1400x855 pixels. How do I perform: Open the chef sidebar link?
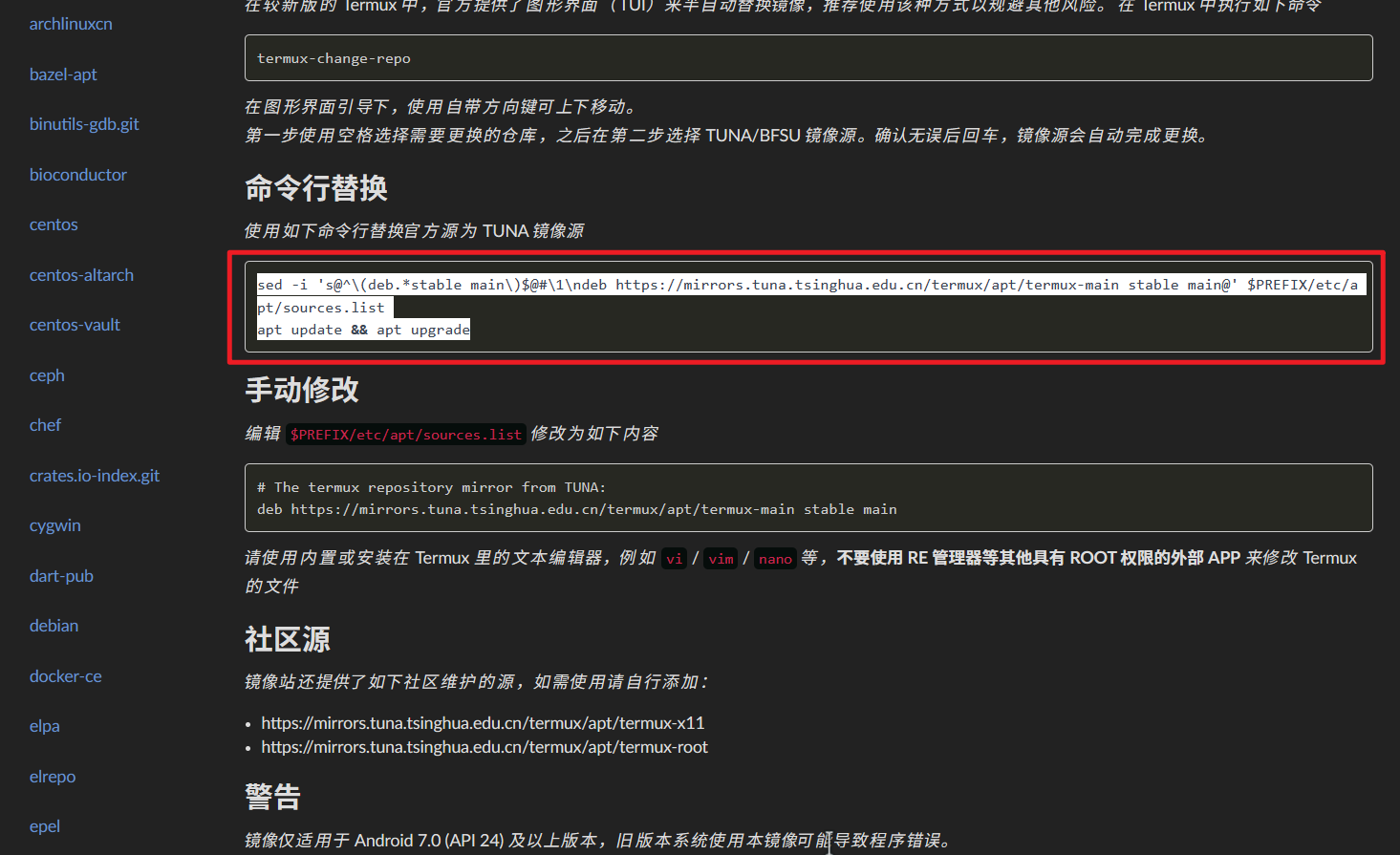pyautogui.click(x=45, y=425)
